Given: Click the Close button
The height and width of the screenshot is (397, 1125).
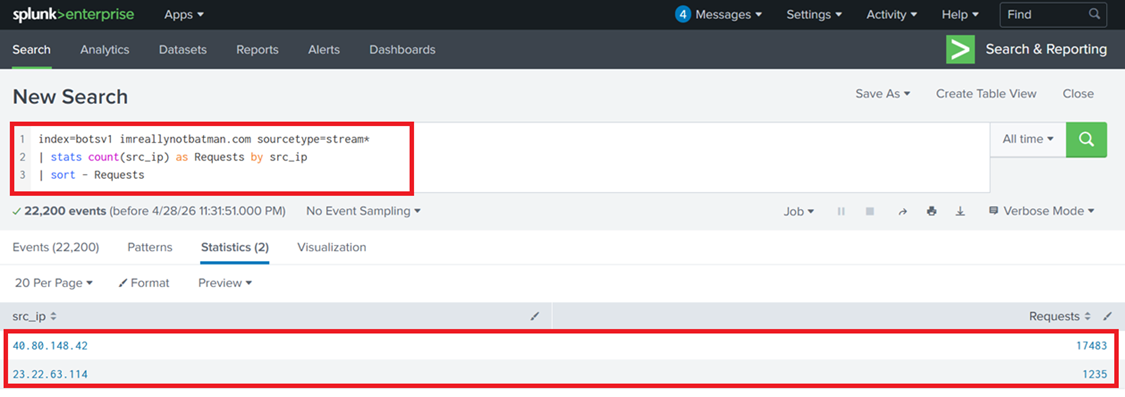Looking at the screenshot, I should (1078, 94).
